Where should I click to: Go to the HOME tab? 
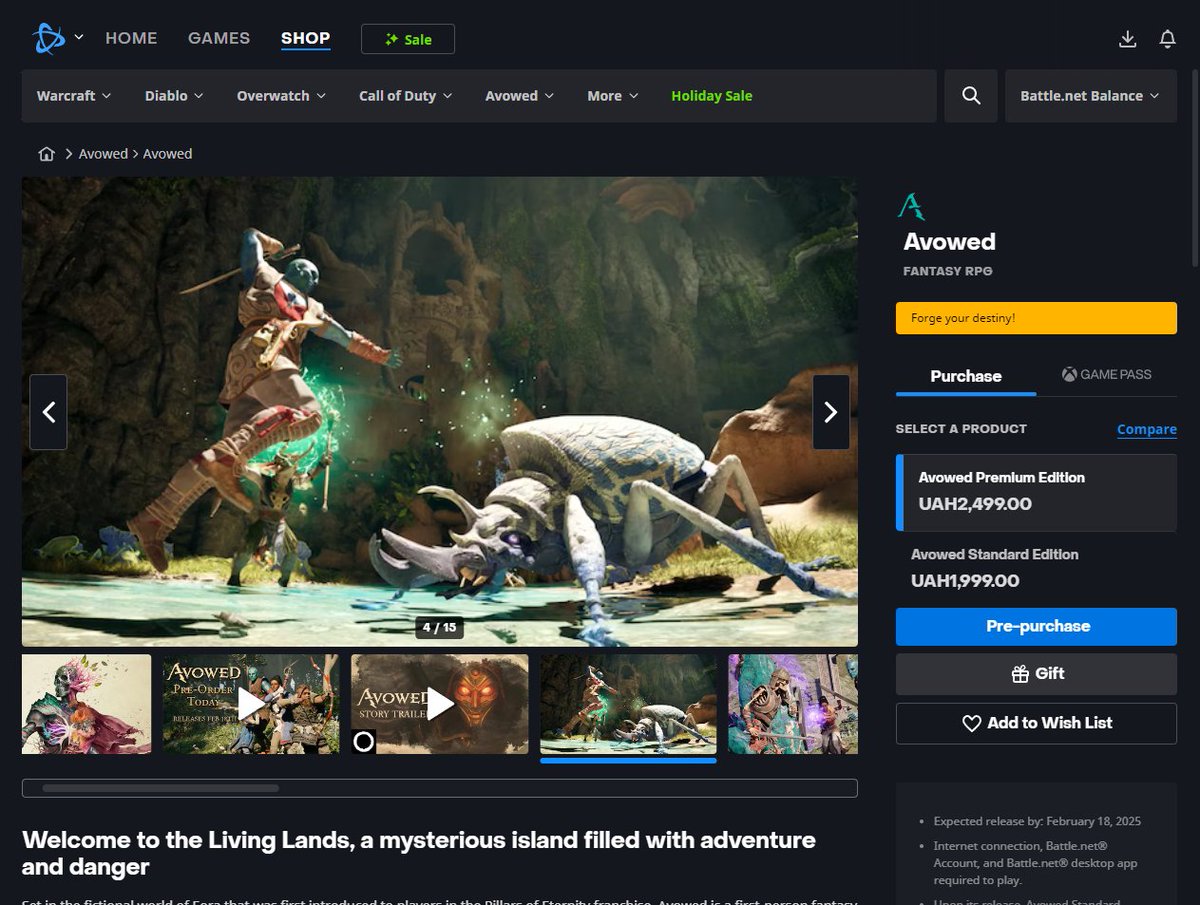point(131,38)
